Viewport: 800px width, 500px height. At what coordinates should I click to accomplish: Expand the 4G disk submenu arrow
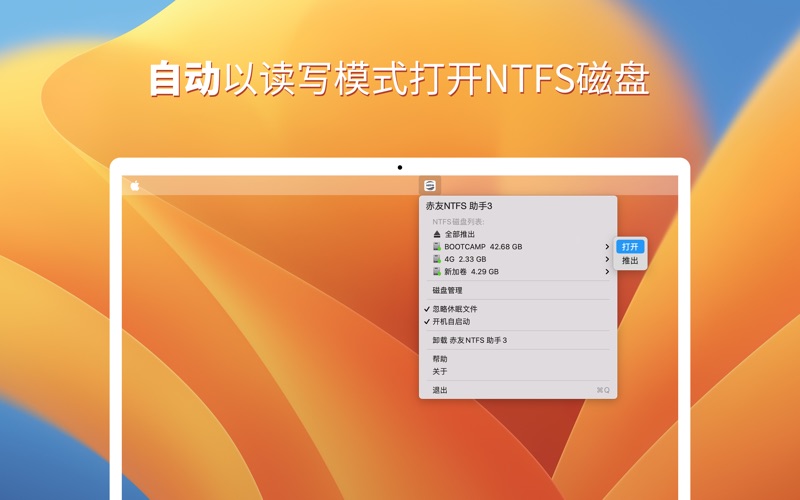click(607, 259)
